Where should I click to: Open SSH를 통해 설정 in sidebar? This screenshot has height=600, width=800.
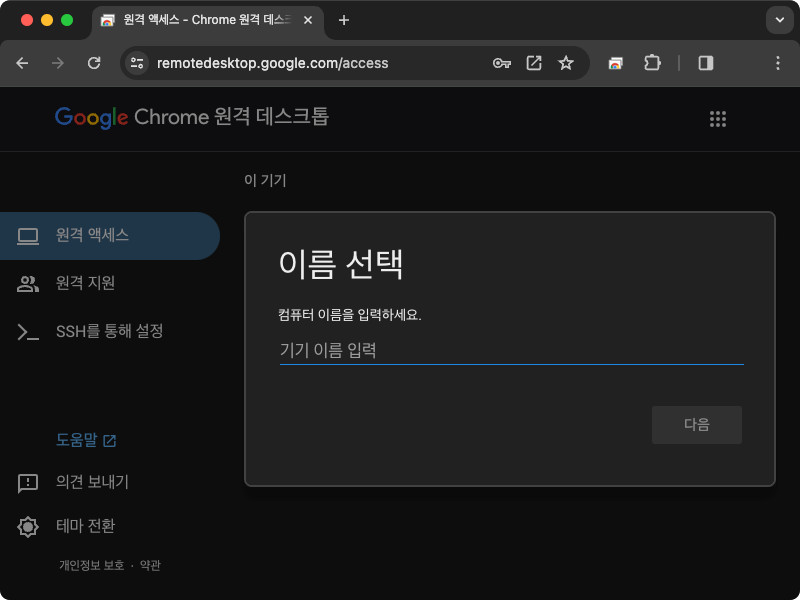[x=110, y=331]
